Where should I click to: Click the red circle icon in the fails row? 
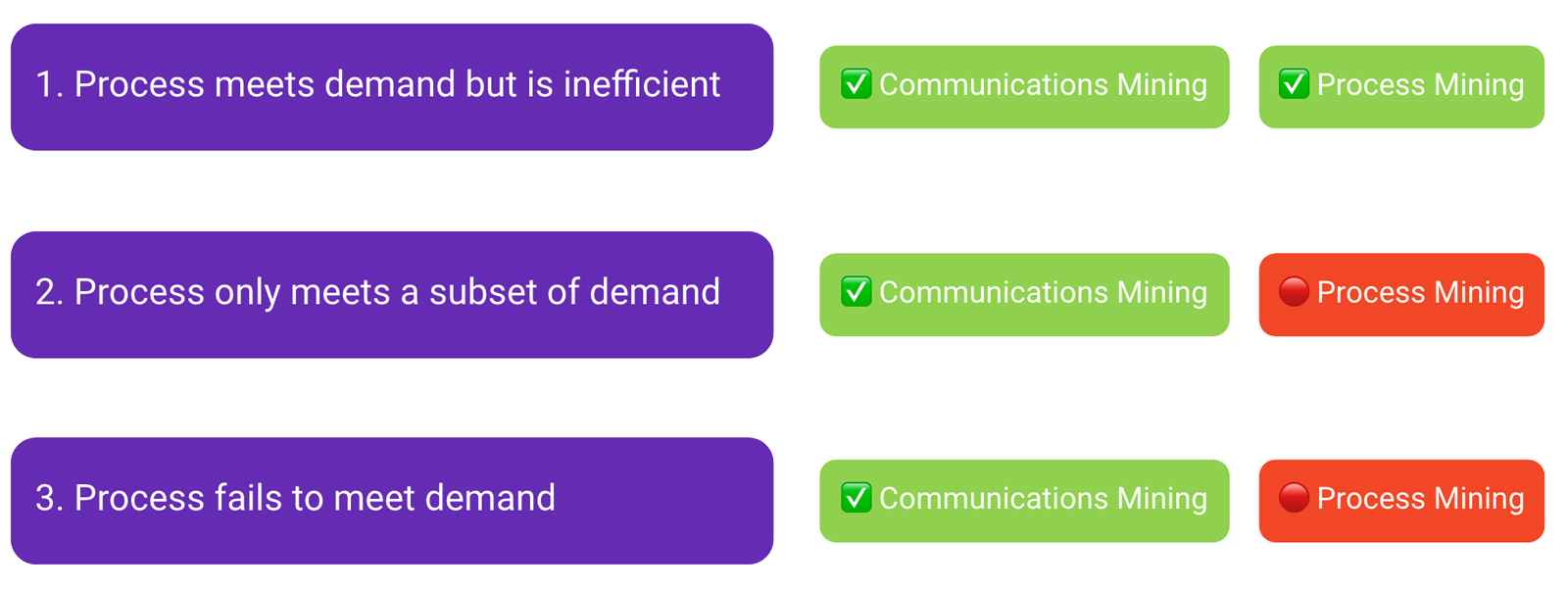point(1295,498)
